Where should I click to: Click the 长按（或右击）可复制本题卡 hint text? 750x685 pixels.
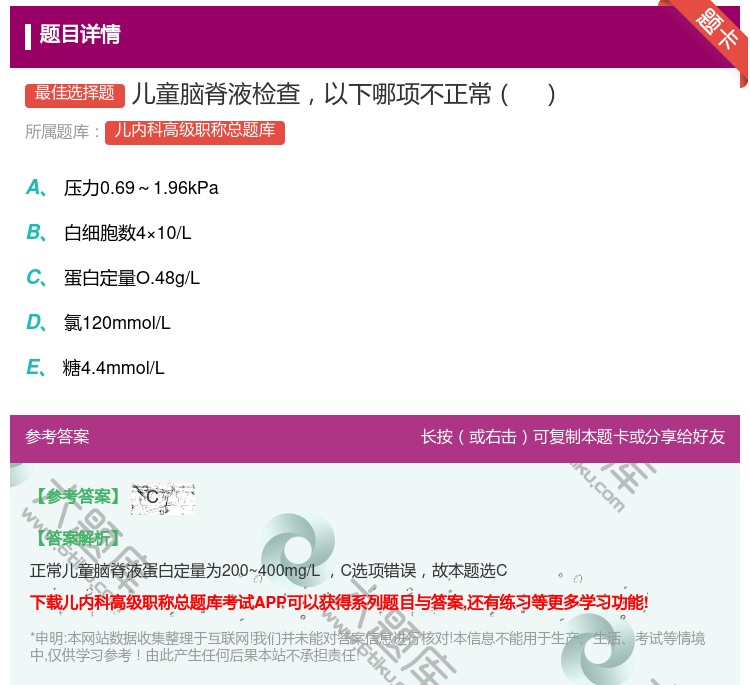pyautogui.click(x=573, y=437)
